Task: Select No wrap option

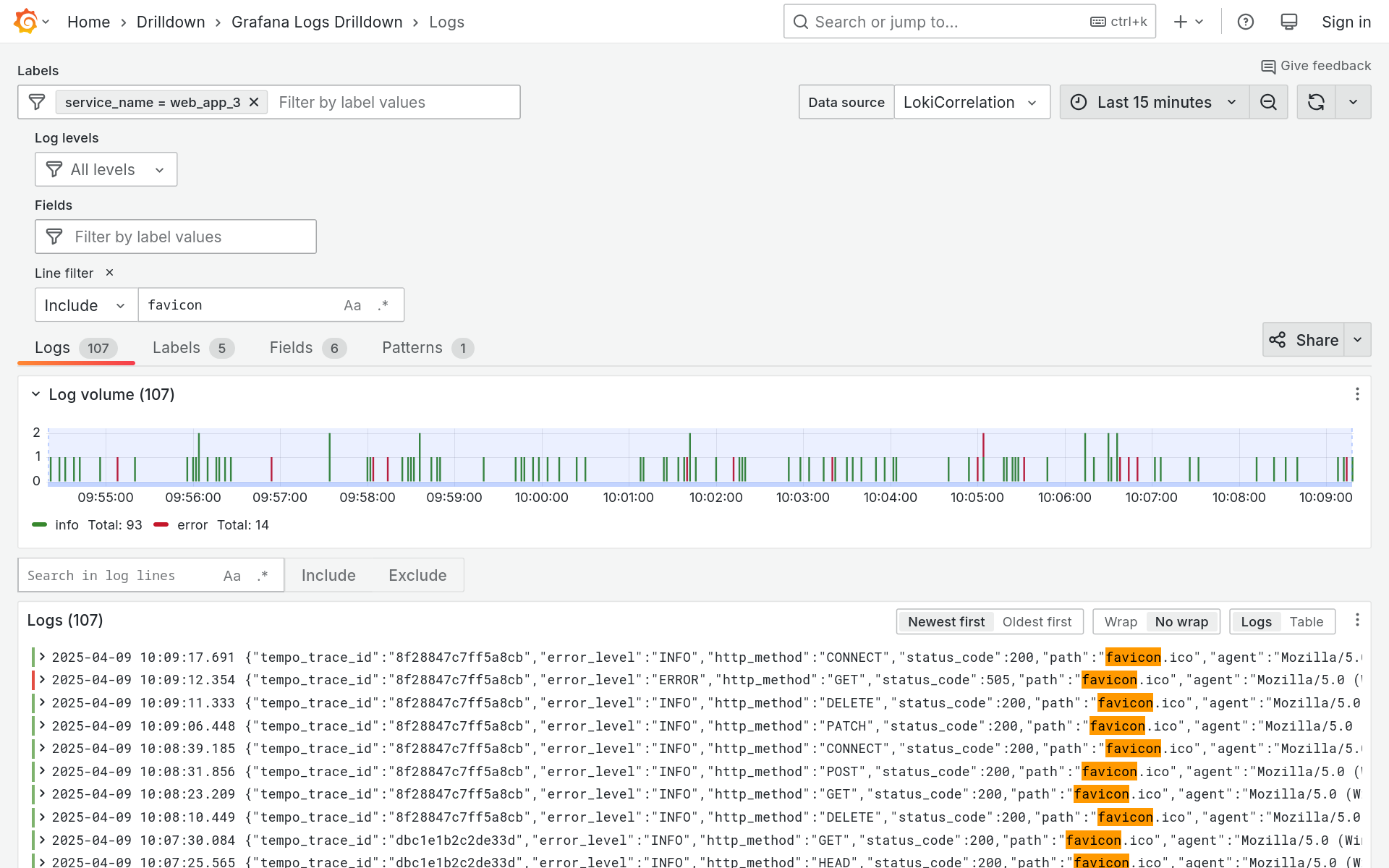Action: (1181, 622)
